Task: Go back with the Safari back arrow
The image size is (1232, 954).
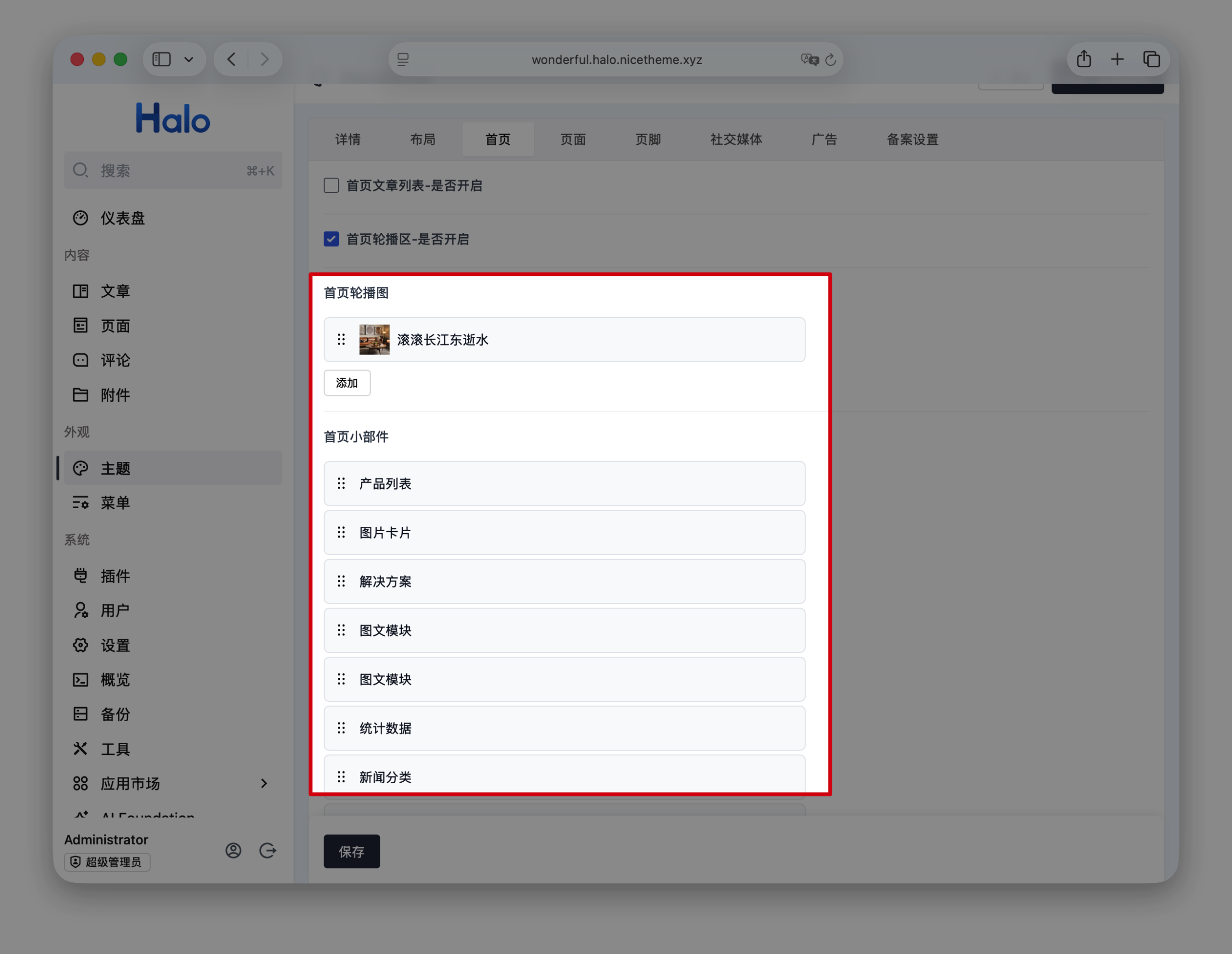Action: pos(231,59)
